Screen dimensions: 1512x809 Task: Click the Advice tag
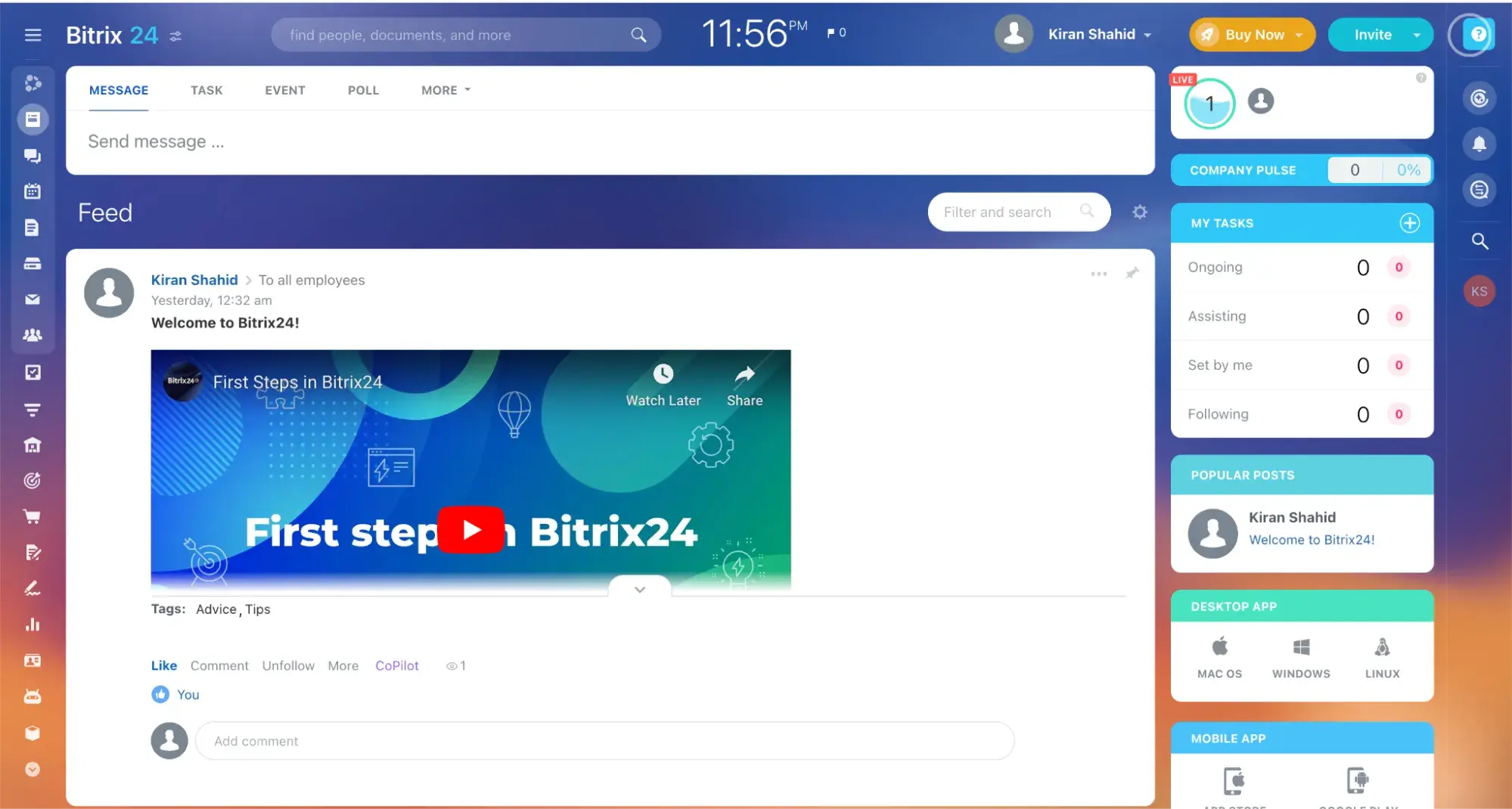click(x=216, y=609)
